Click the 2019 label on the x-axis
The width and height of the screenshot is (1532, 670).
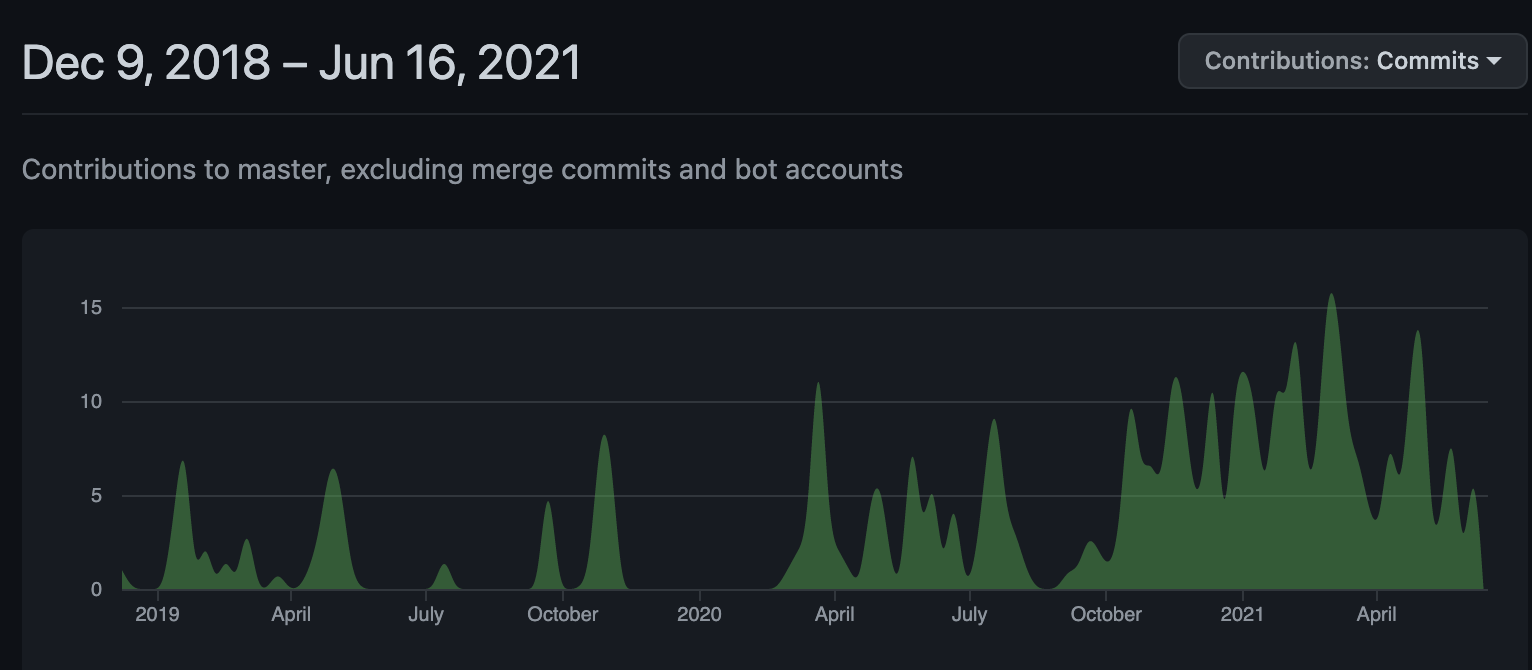[157, 614]
